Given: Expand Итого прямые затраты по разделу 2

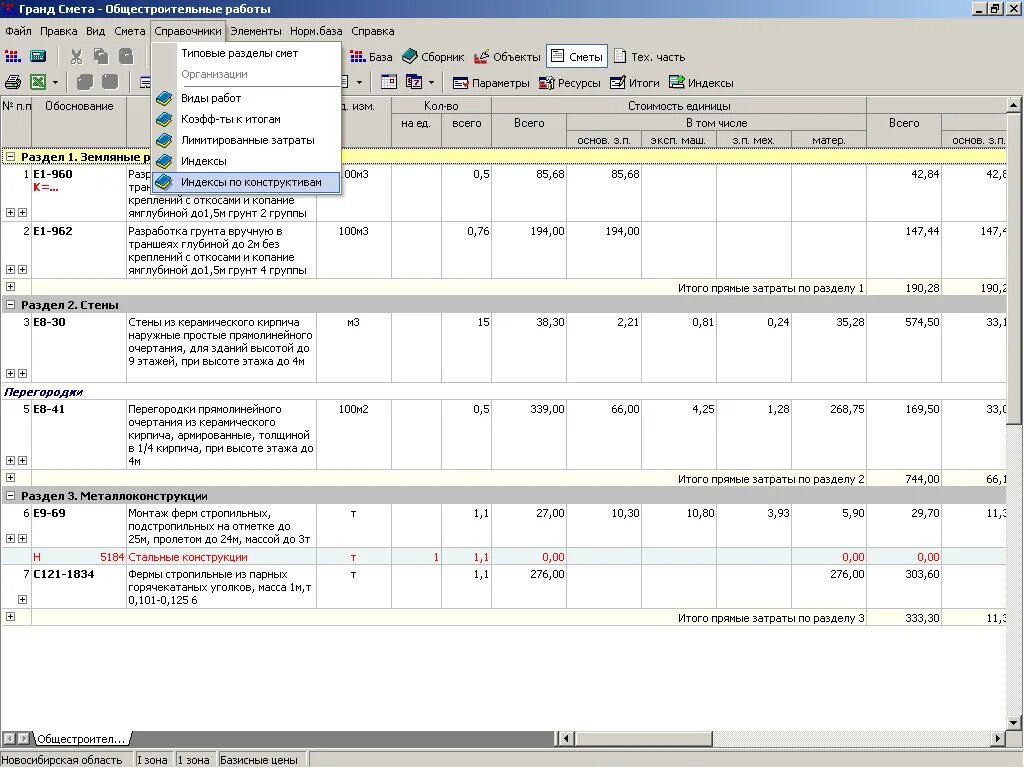Looking at the screenshot, I should click(x=10, y=477).
